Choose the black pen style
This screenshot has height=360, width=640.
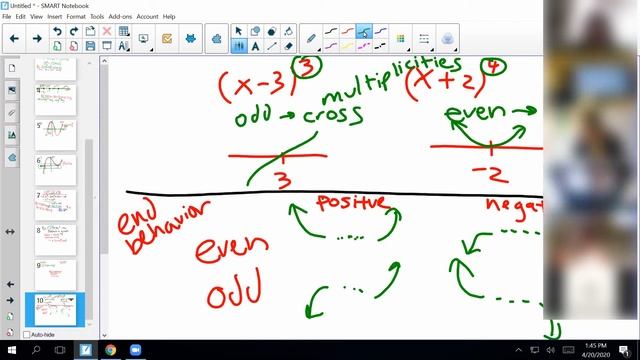331,31
